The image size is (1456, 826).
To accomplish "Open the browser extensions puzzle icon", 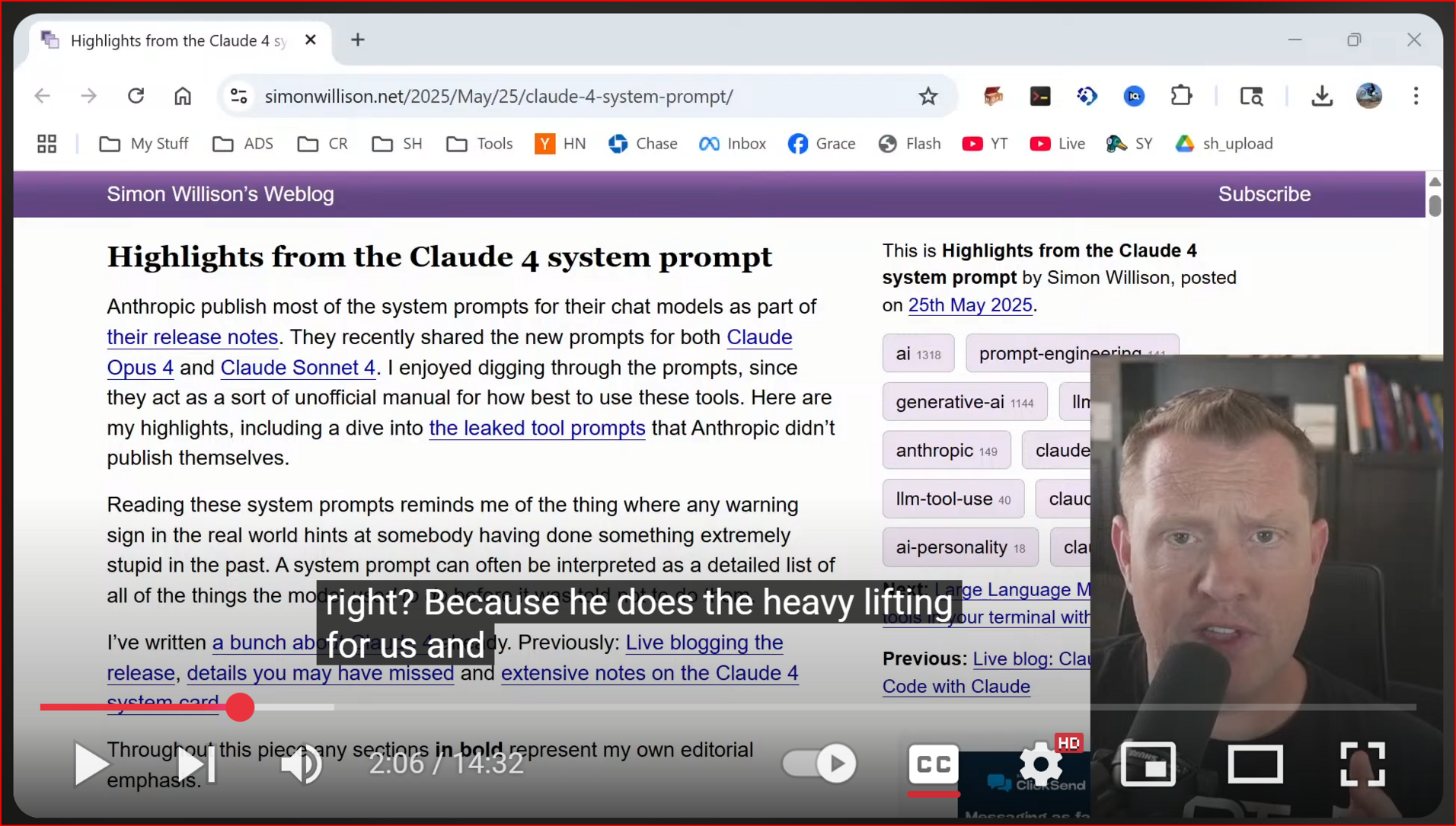I will pyautogui.click(x=1181, y=97).
